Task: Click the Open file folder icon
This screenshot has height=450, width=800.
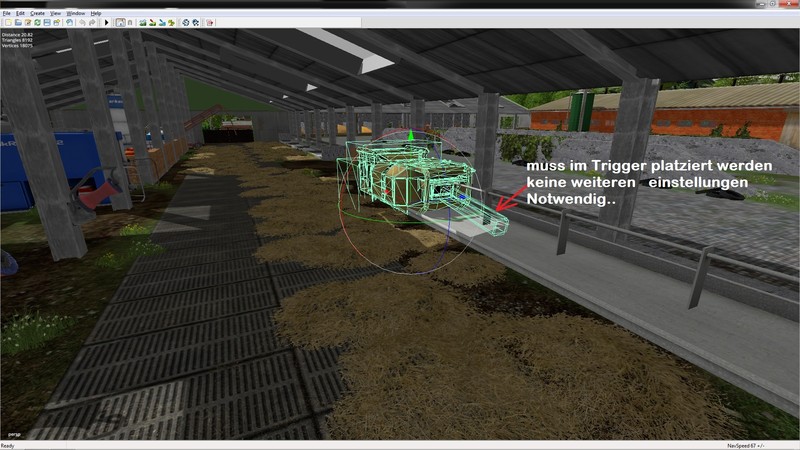Action: coord(17,21)
